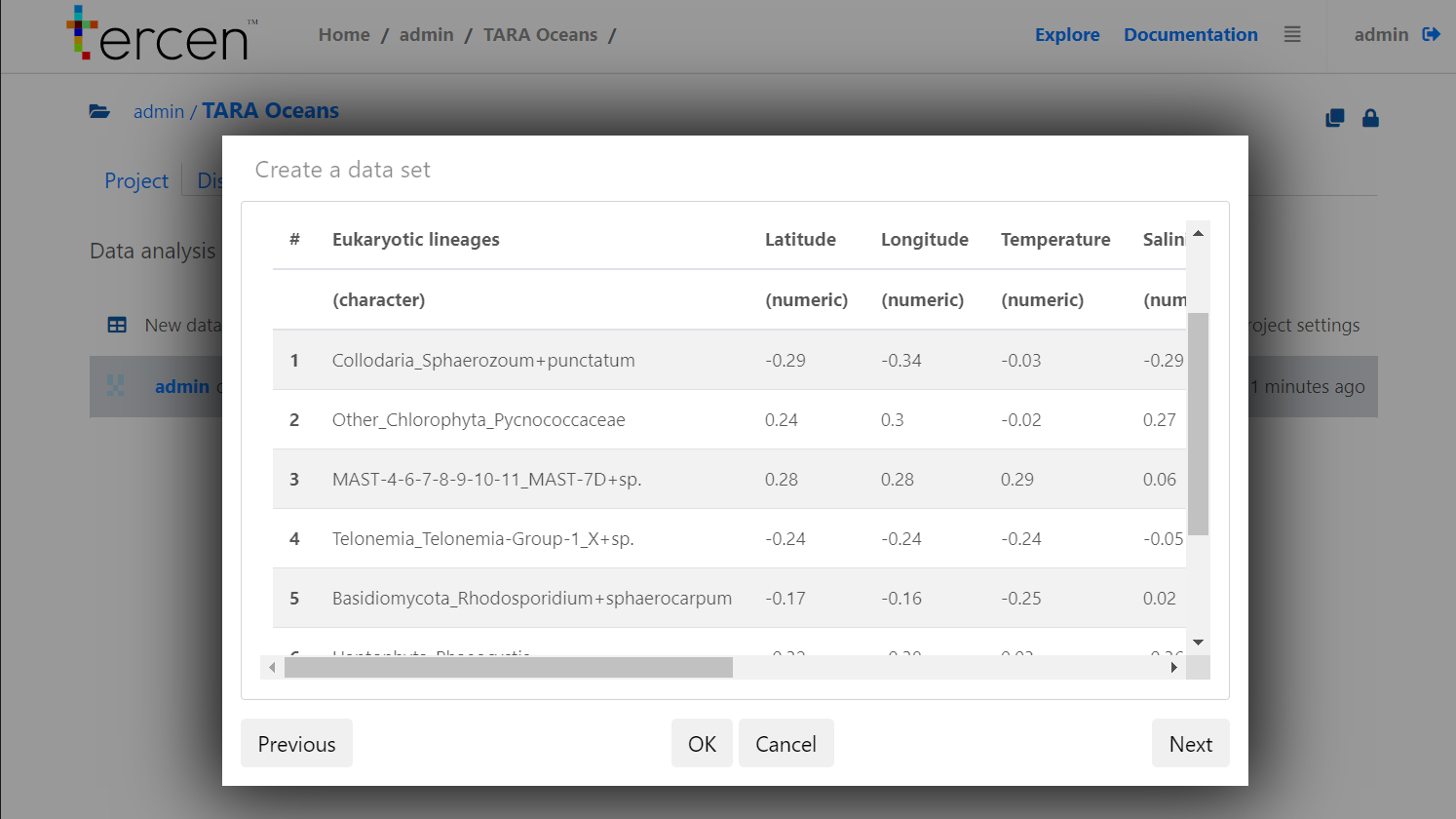This screenshot has height=819, width=1456.
Task: Go to Home in breadcrumb
Action: coord(344,35)
